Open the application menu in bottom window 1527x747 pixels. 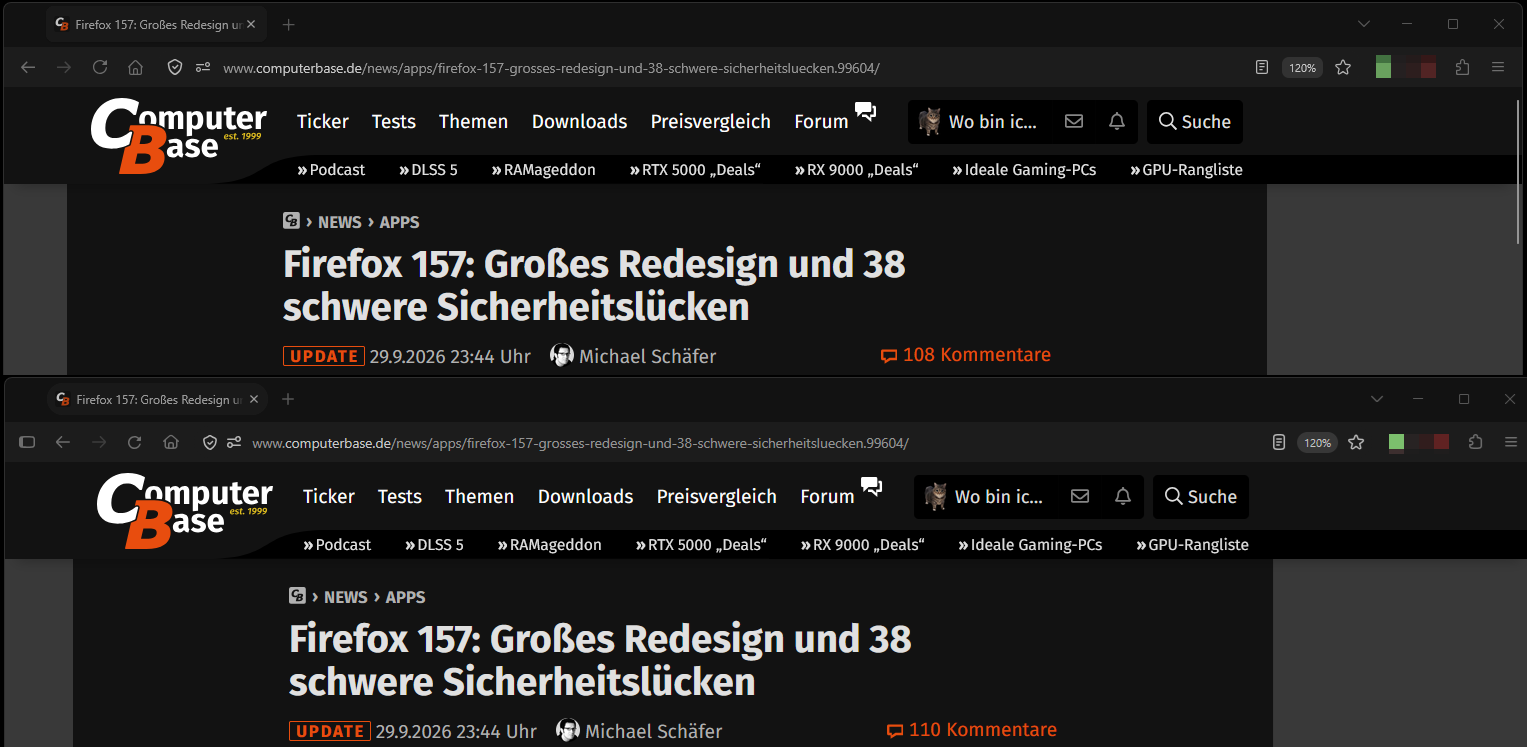coord(1510,442)
